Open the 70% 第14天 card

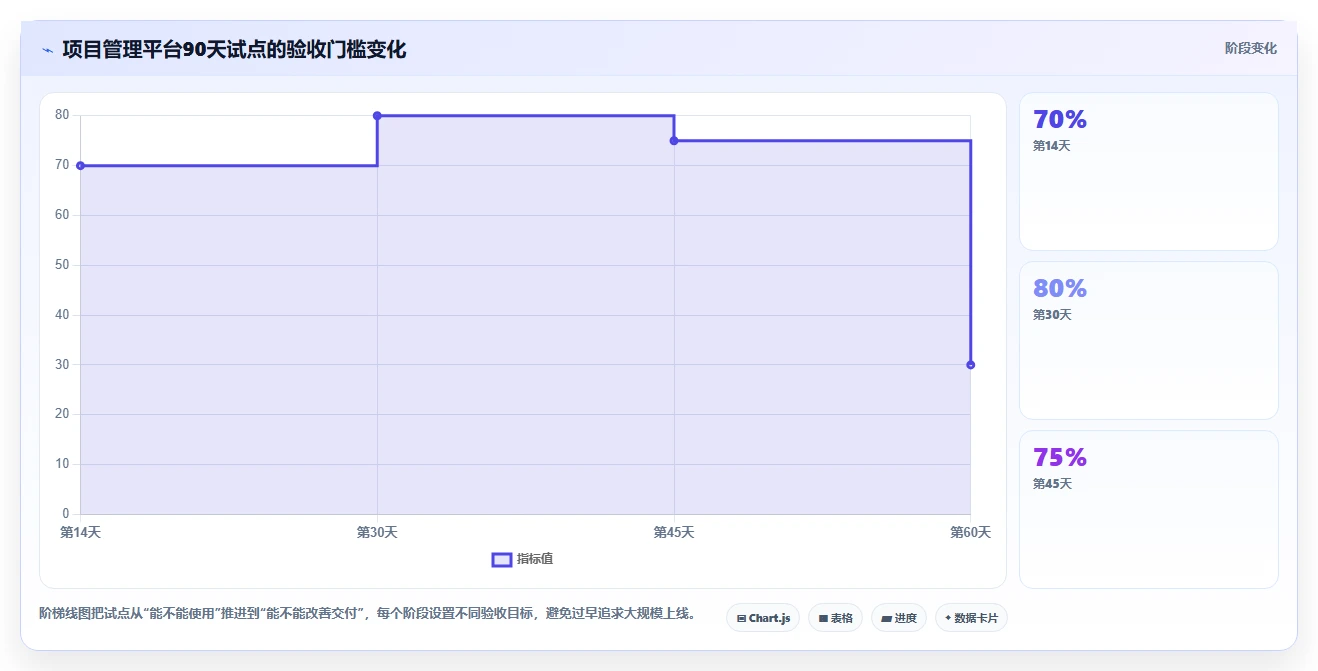[x=1149, y=171]
